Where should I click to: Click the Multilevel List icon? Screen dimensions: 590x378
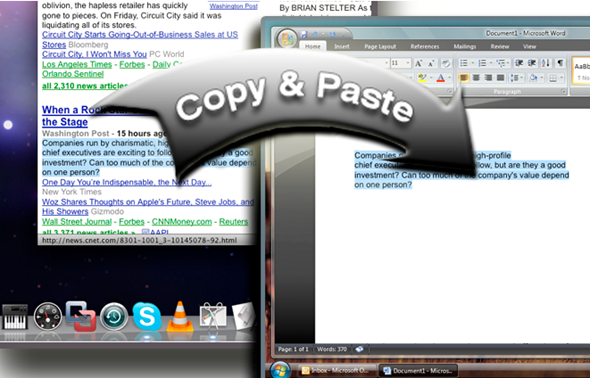500,63
